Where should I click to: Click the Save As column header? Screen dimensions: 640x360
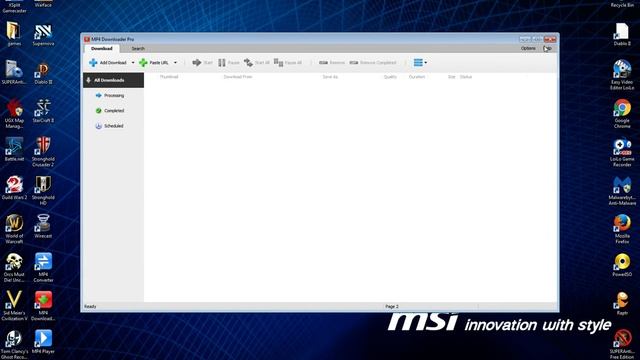(330, 77)
